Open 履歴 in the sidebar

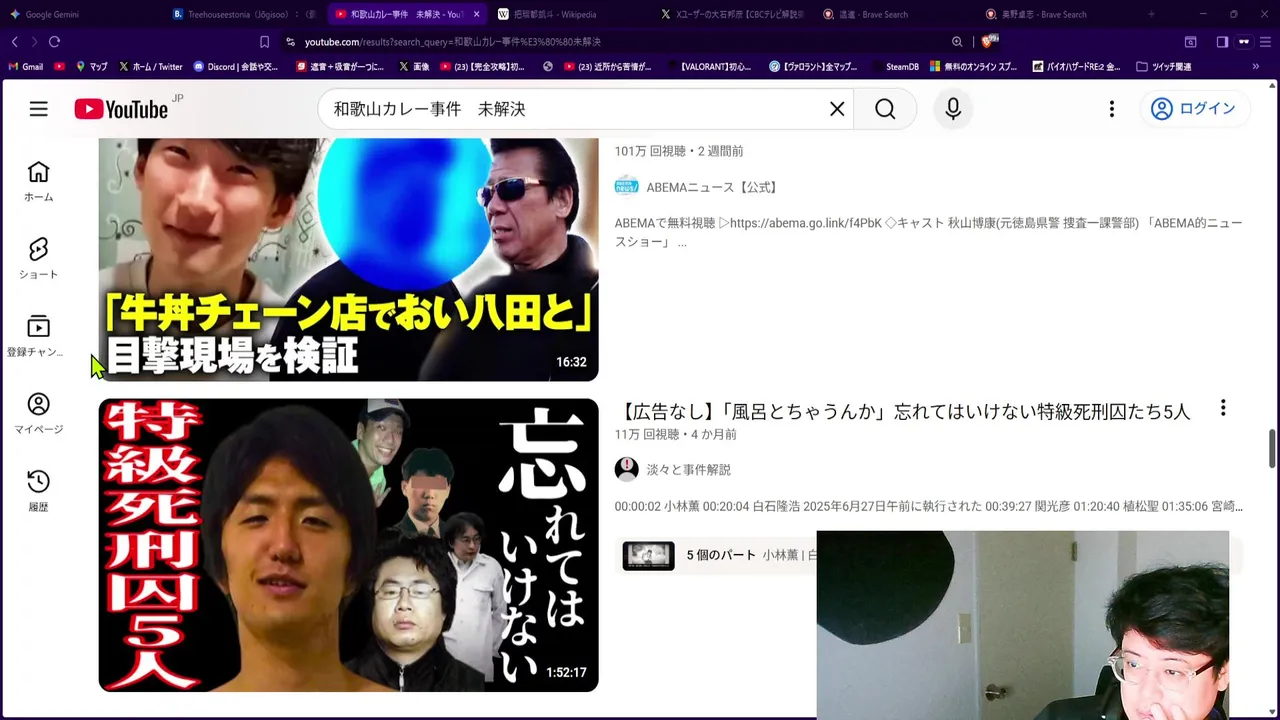tap(38, 492)
